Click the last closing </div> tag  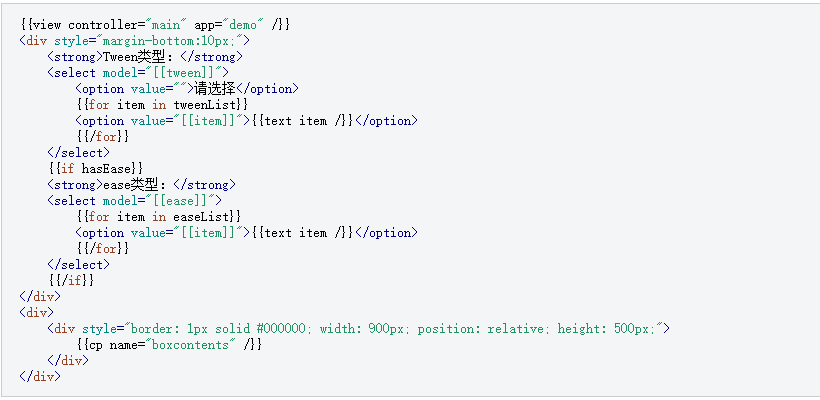coord(39,376)
